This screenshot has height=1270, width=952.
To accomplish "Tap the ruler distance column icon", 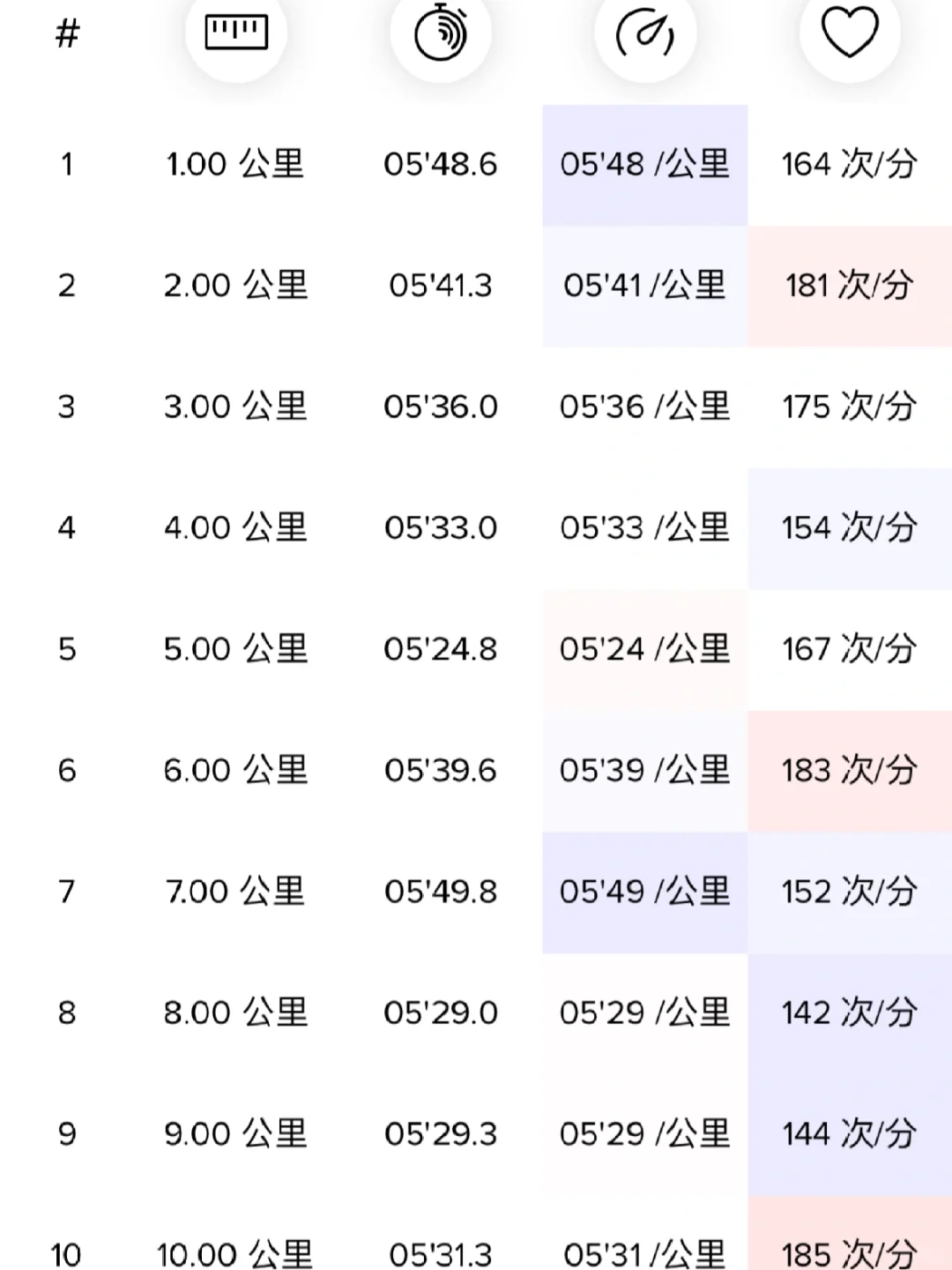I will coord(236,33).
